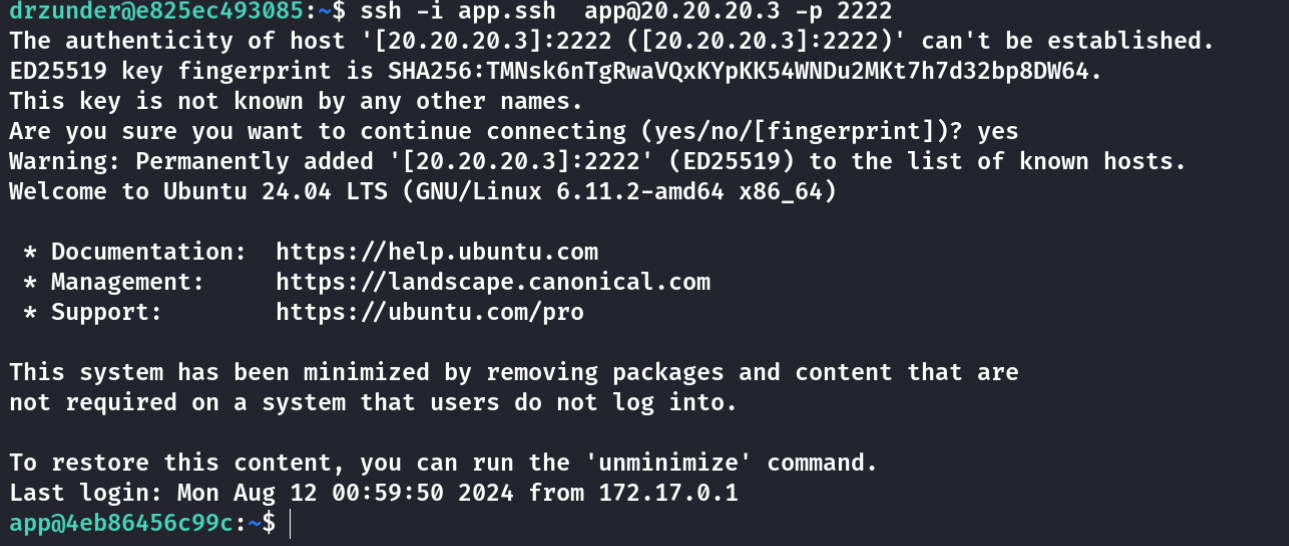Click the 'Mon Aug 12 00:59:50 2024' timestamp
The image size is (1289, 546).
click(x=346, y=493)
